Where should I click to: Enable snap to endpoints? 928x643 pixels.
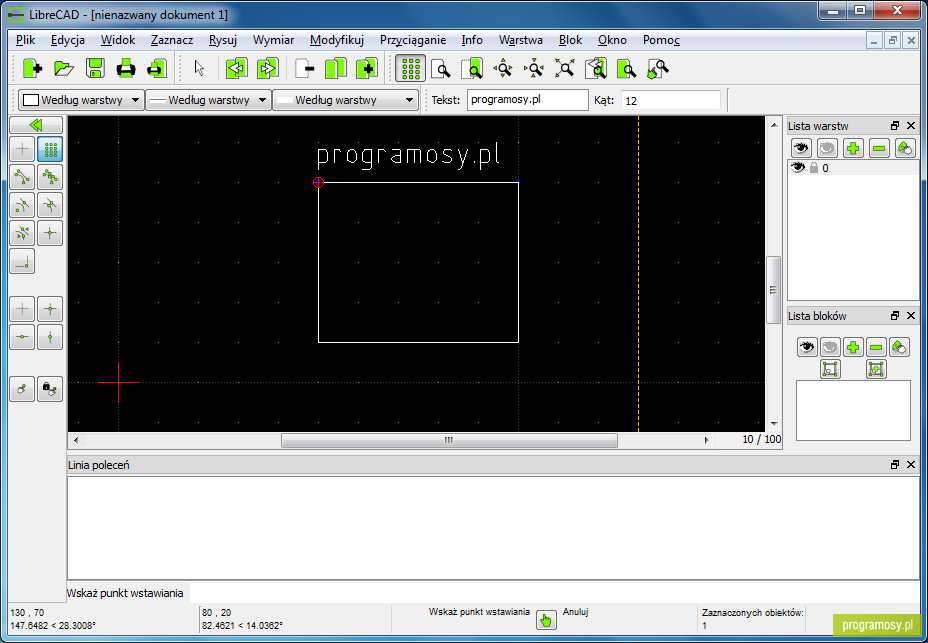(x=22, y=177)
